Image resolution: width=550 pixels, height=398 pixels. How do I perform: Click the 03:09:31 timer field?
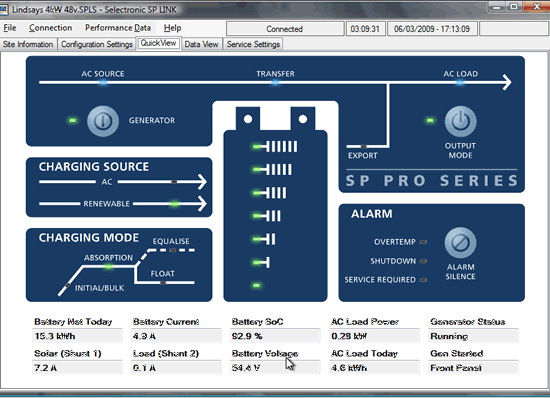pos(365,29)
